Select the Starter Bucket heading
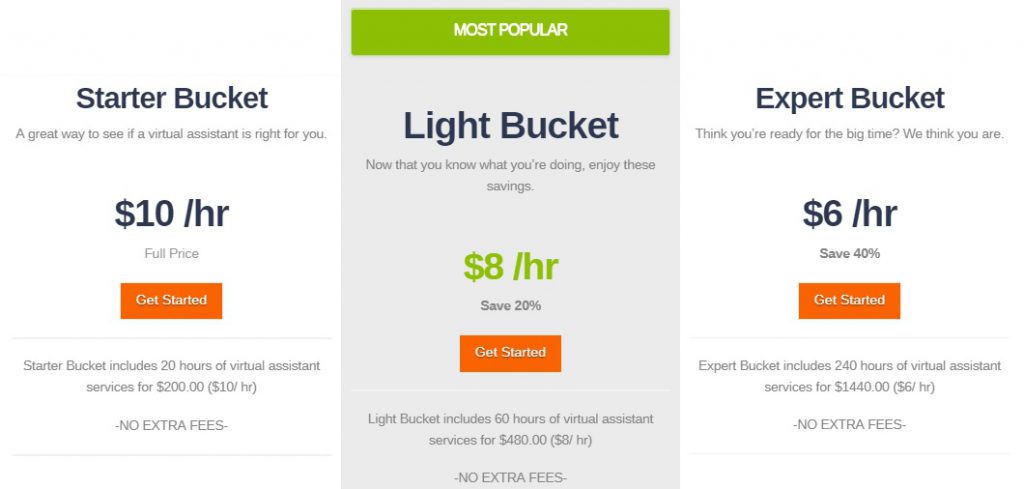The image size is (1024, 489). tap(172, 99)
